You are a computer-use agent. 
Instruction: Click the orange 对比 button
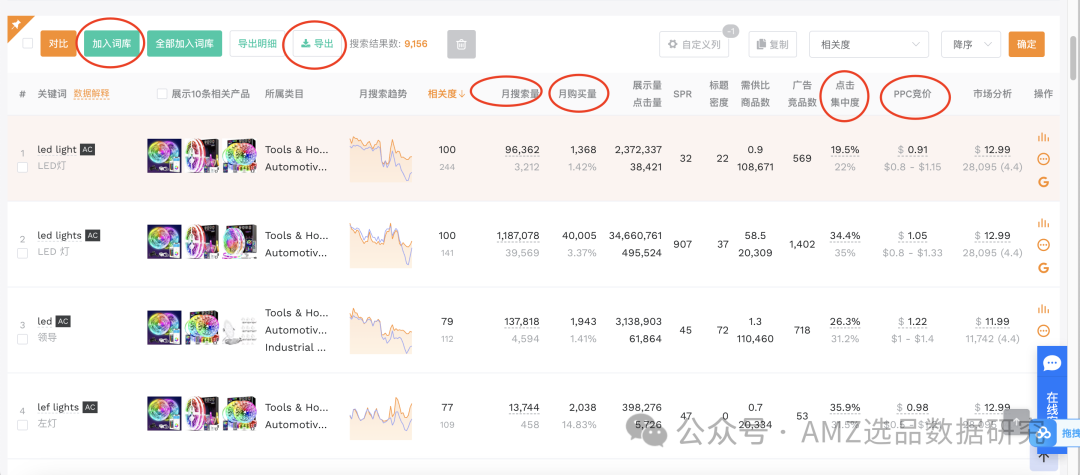[59, 43]
